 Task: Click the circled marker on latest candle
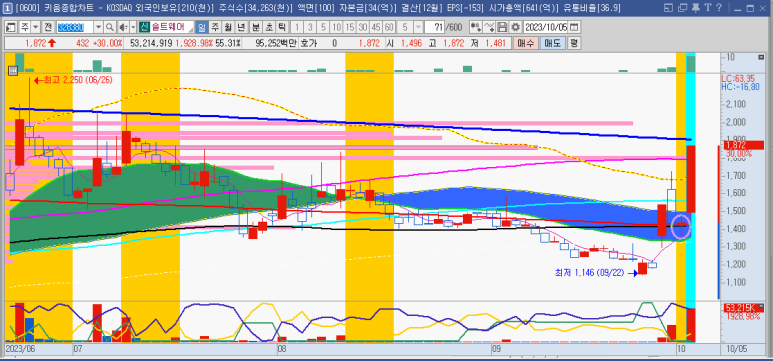[x=682, y=226]
